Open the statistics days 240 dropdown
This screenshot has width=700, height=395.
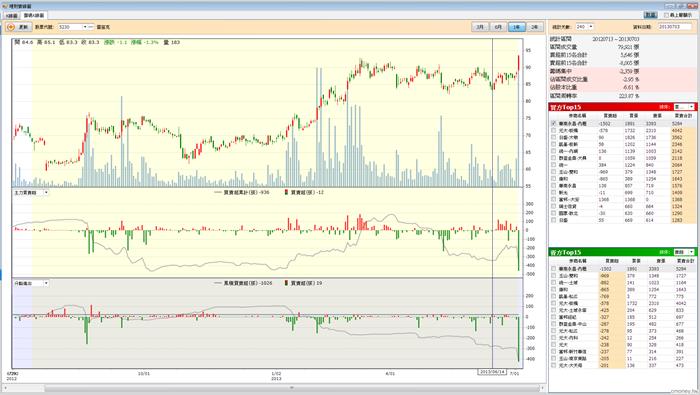coord(591,27)
